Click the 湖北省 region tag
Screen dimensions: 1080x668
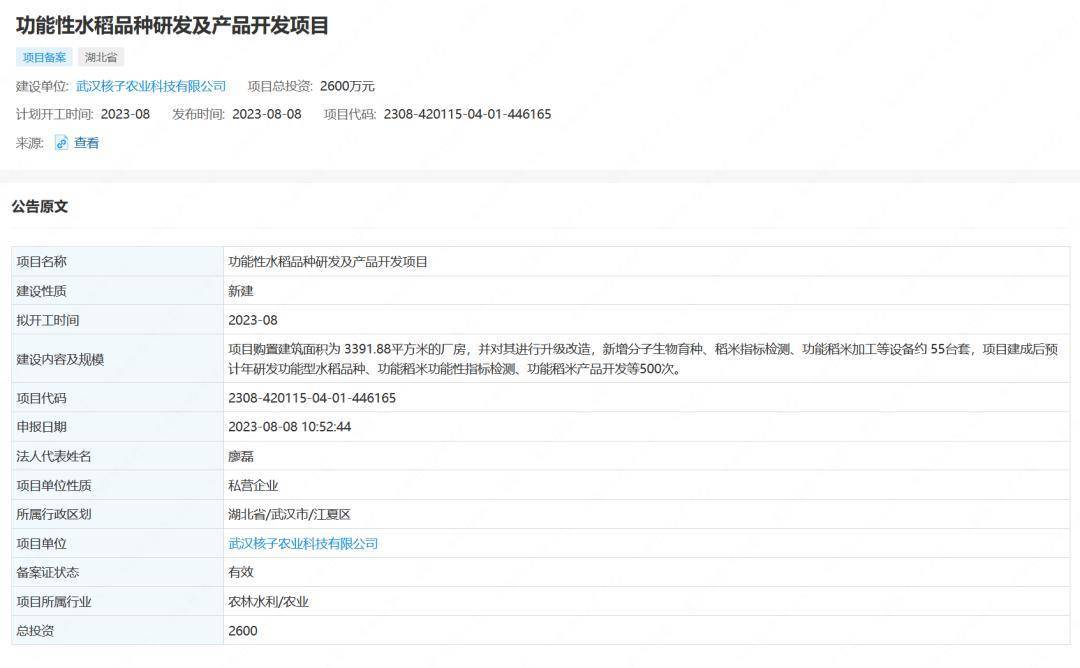pyautogui.click(x=101, y=58)
